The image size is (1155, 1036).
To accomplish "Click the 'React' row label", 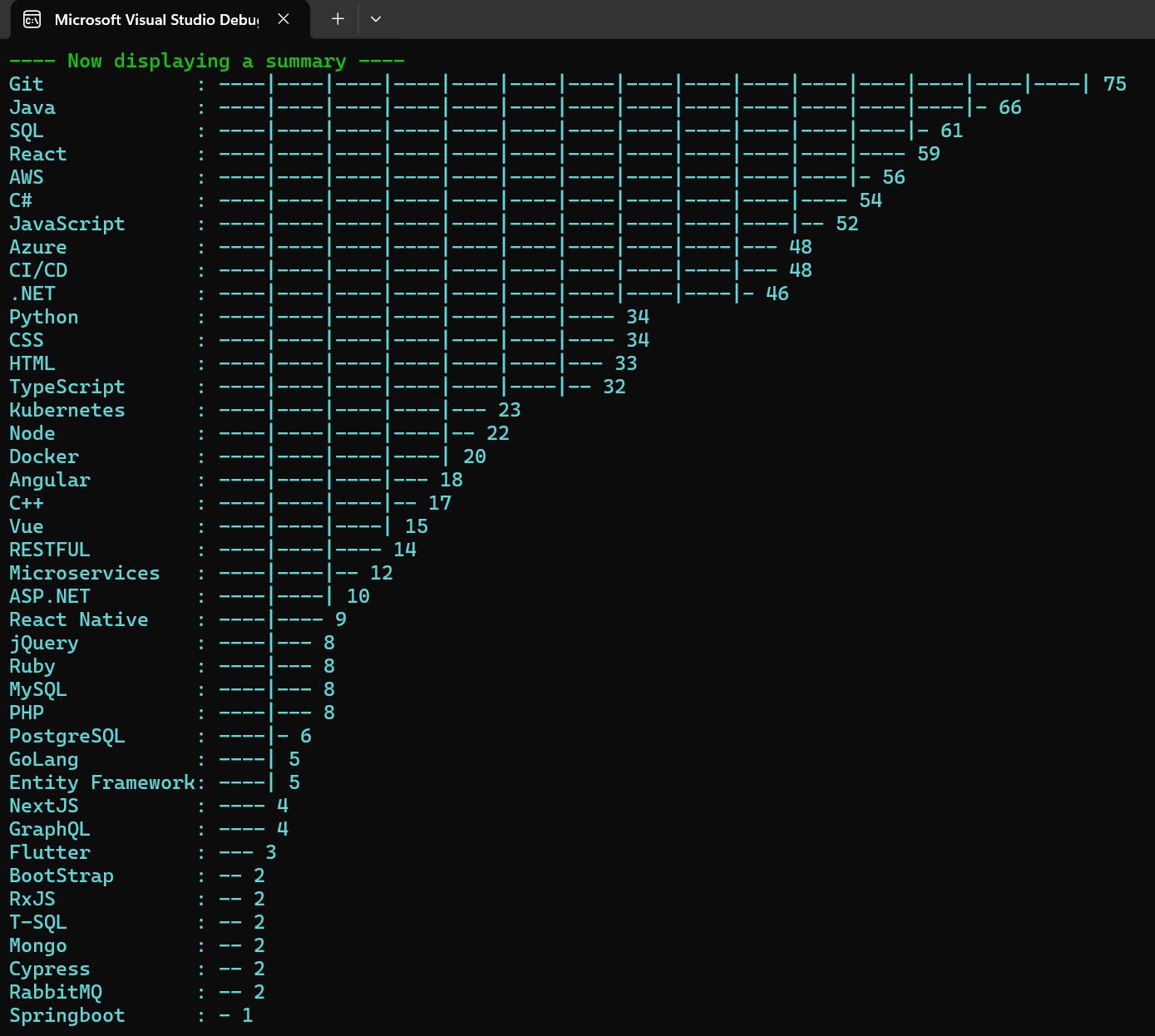I will (x=38, y=154).
